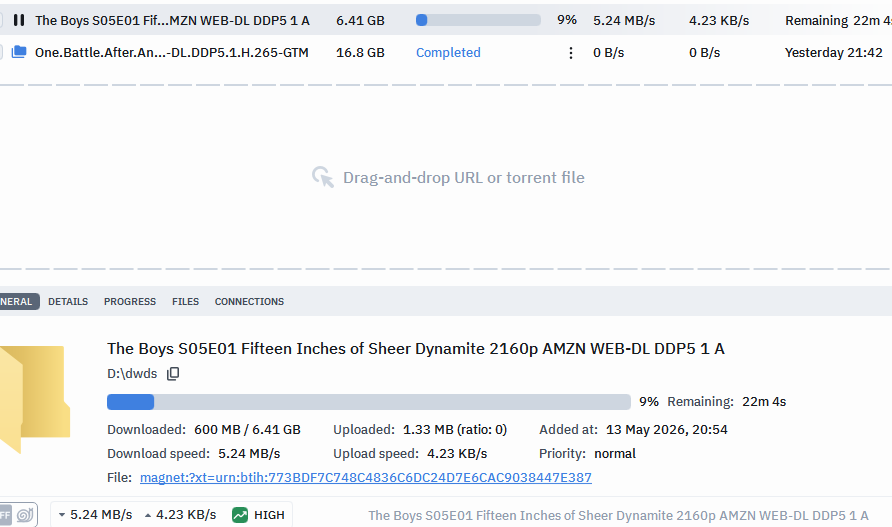The image size is (892, 527).
Task: Click progress bar in The Boys list row
Action: pos(478,20)
